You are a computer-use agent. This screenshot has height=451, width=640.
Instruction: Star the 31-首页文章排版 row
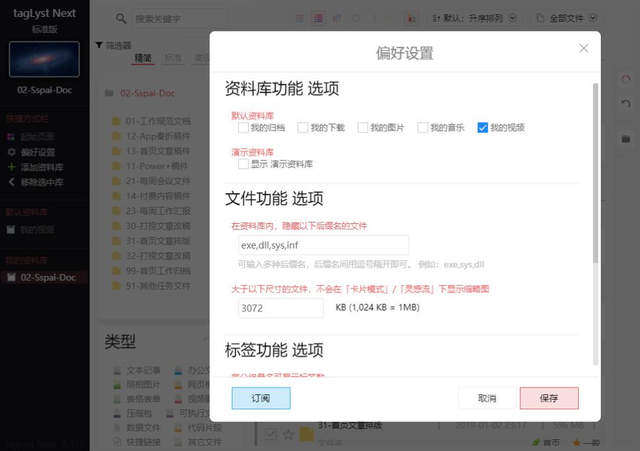click(289, 434)
